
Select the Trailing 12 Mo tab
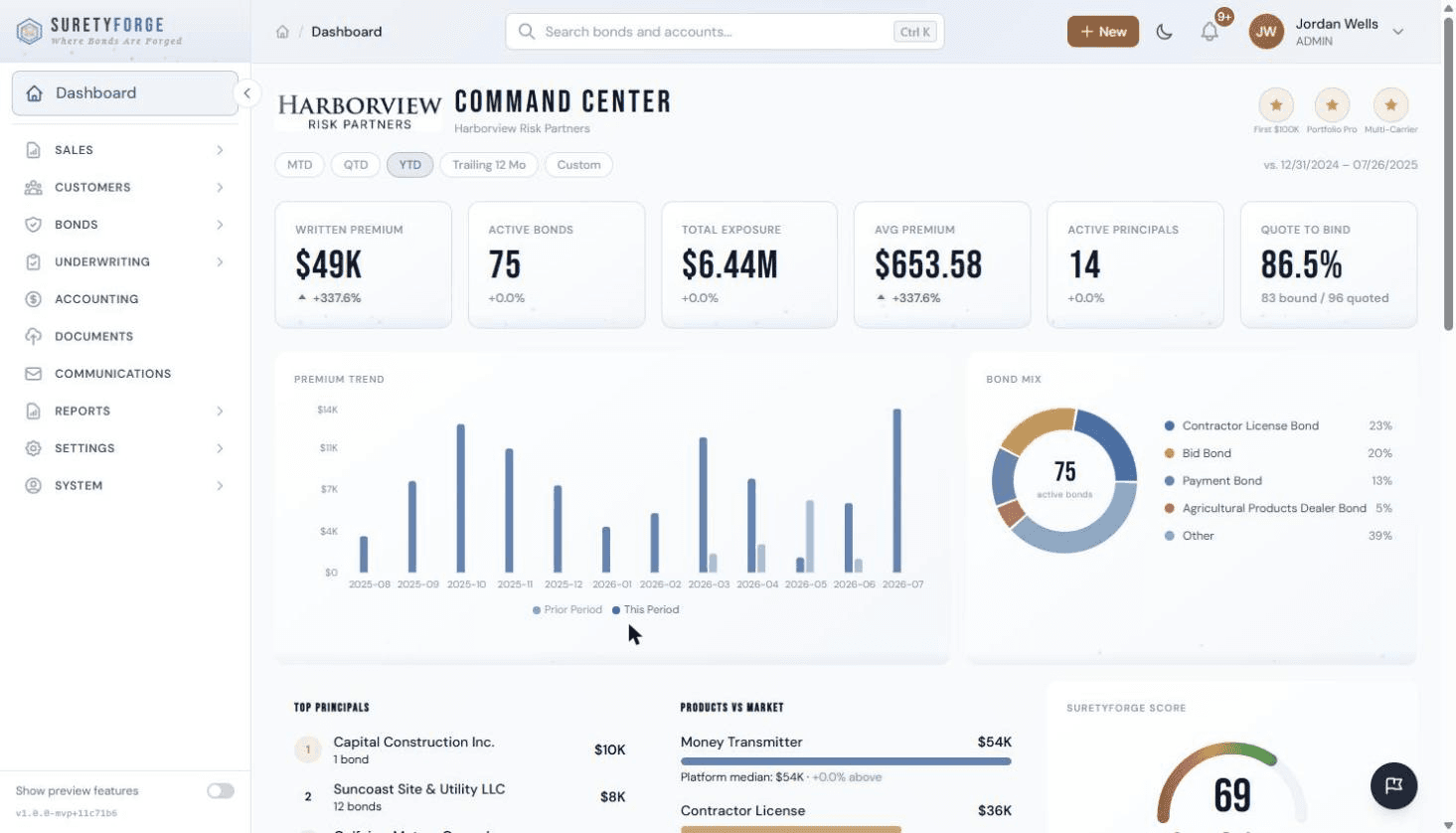pos(489,165)
